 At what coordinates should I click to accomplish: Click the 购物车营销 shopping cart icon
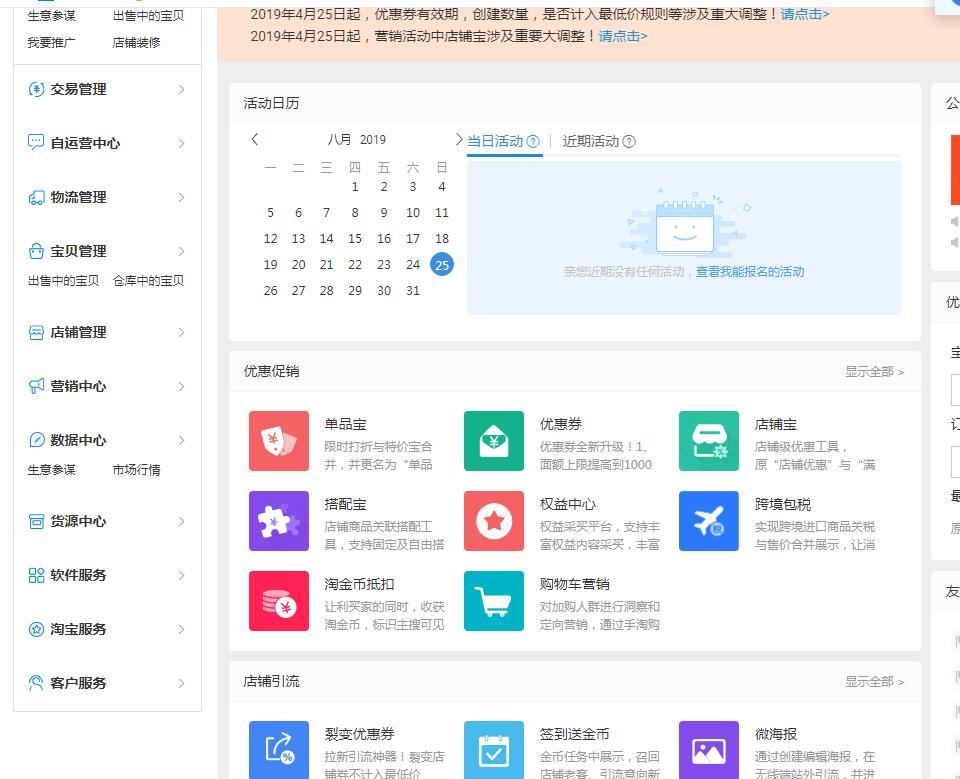pyautogui.click(x=494, y=601)
